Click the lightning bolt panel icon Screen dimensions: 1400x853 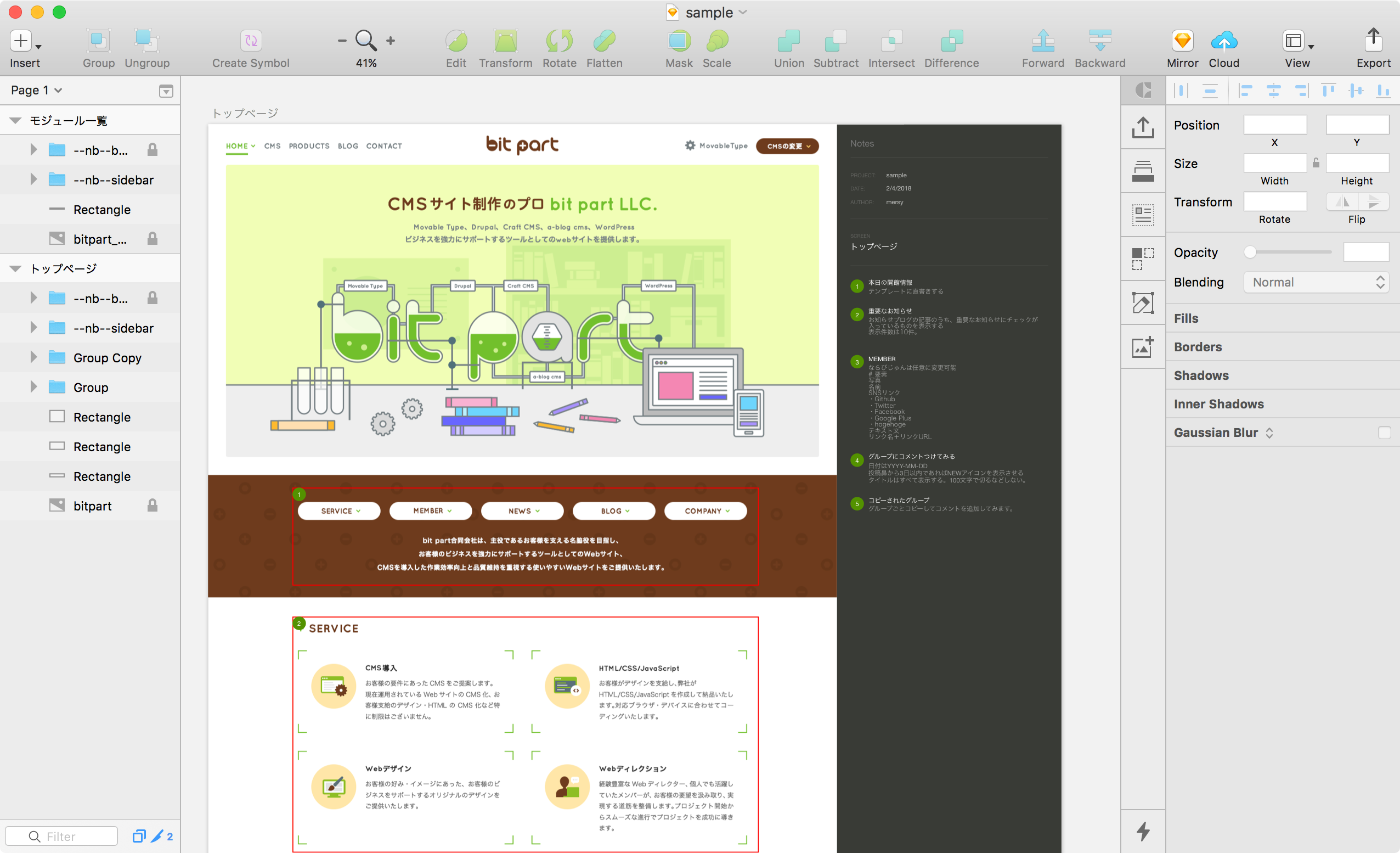point(1143,832)
